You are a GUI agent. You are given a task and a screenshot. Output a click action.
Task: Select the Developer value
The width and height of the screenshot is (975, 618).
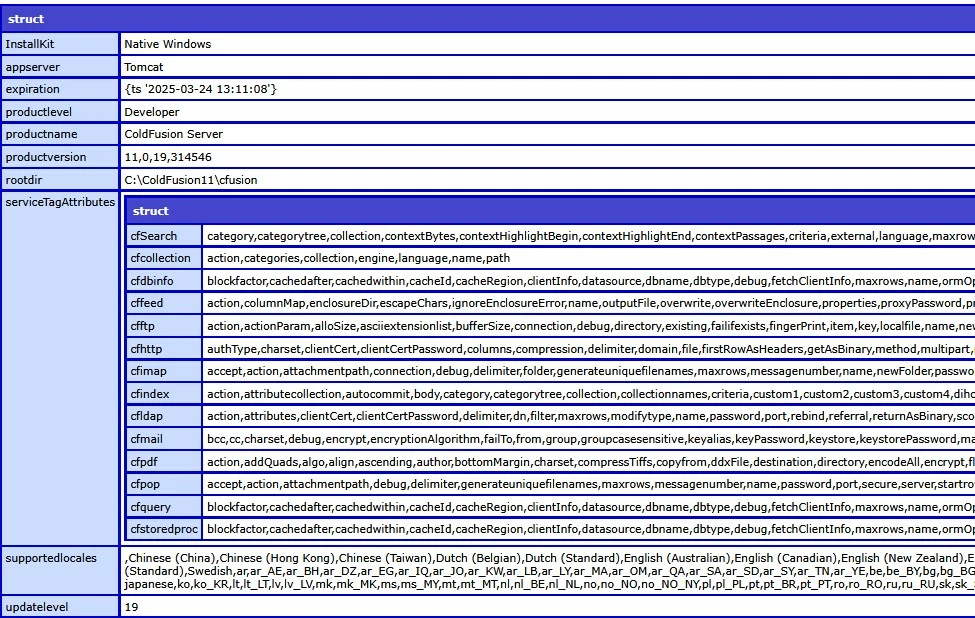[x=152, y=112]
